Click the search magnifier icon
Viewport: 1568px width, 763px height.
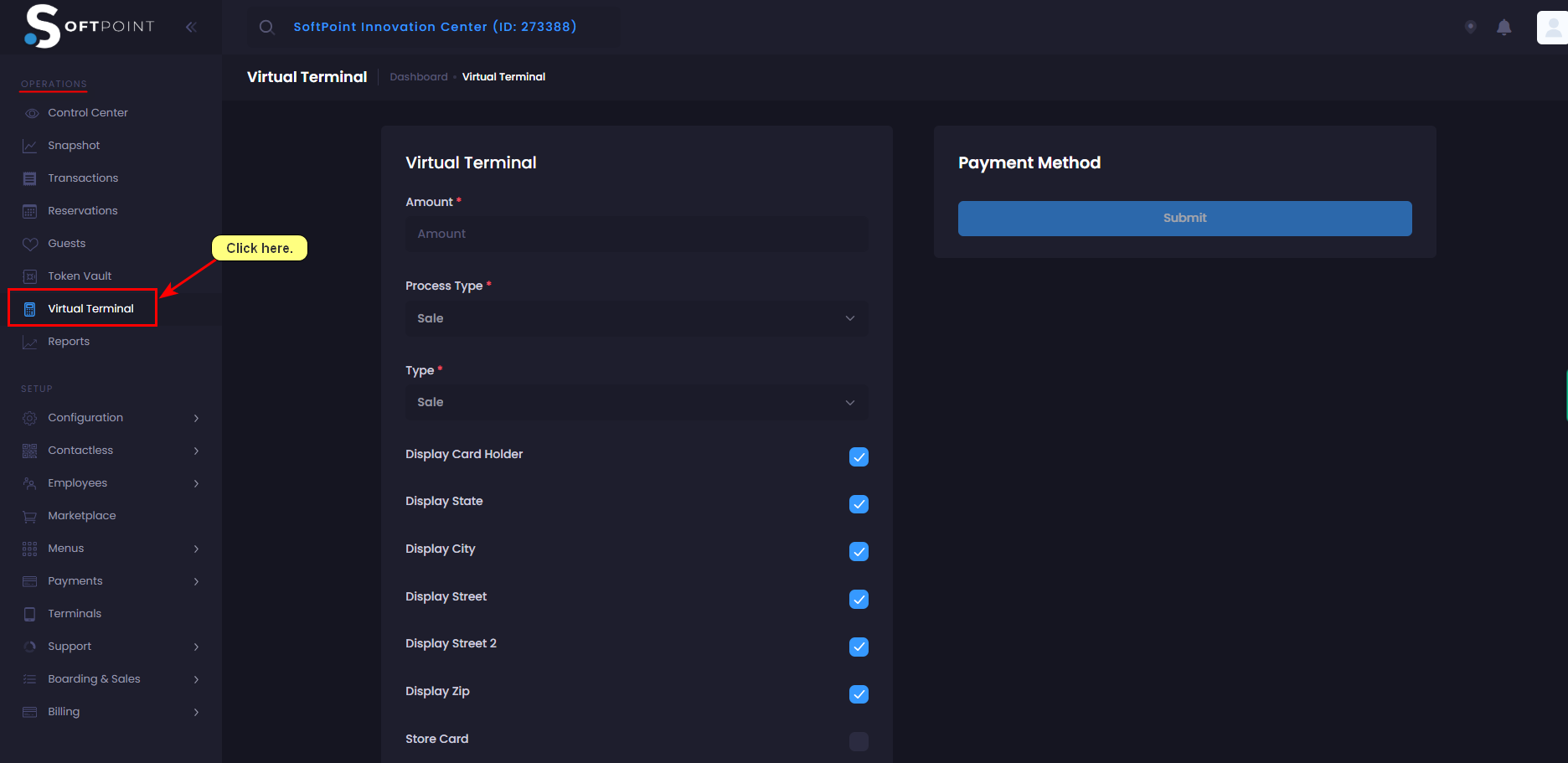coord(266,27)
